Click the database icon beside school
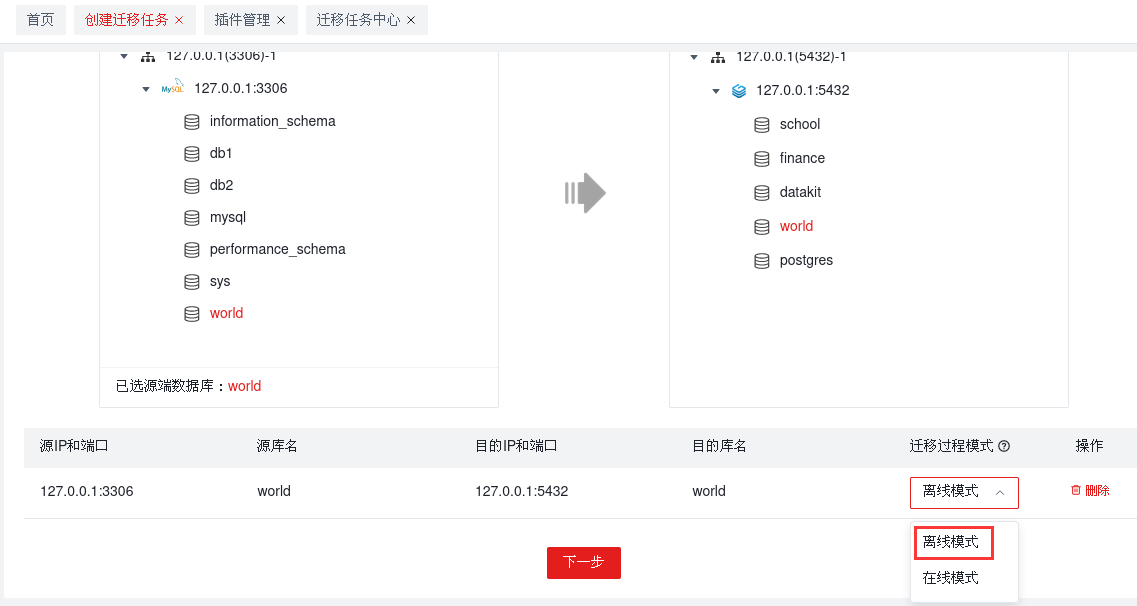The image size is (1137, 606). [762, 124]
